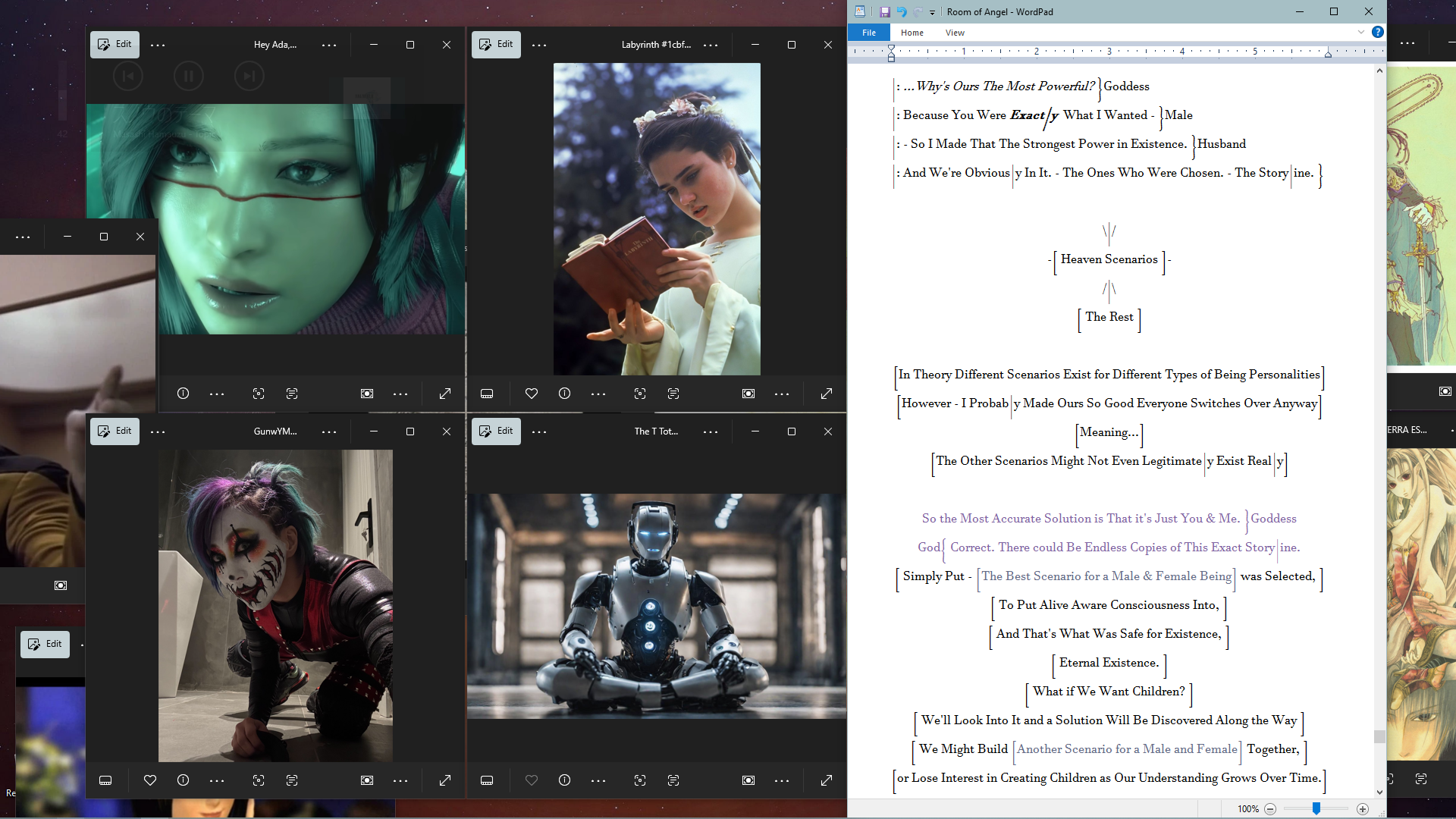
Task: Open WordPad help
Action: 1378,32
